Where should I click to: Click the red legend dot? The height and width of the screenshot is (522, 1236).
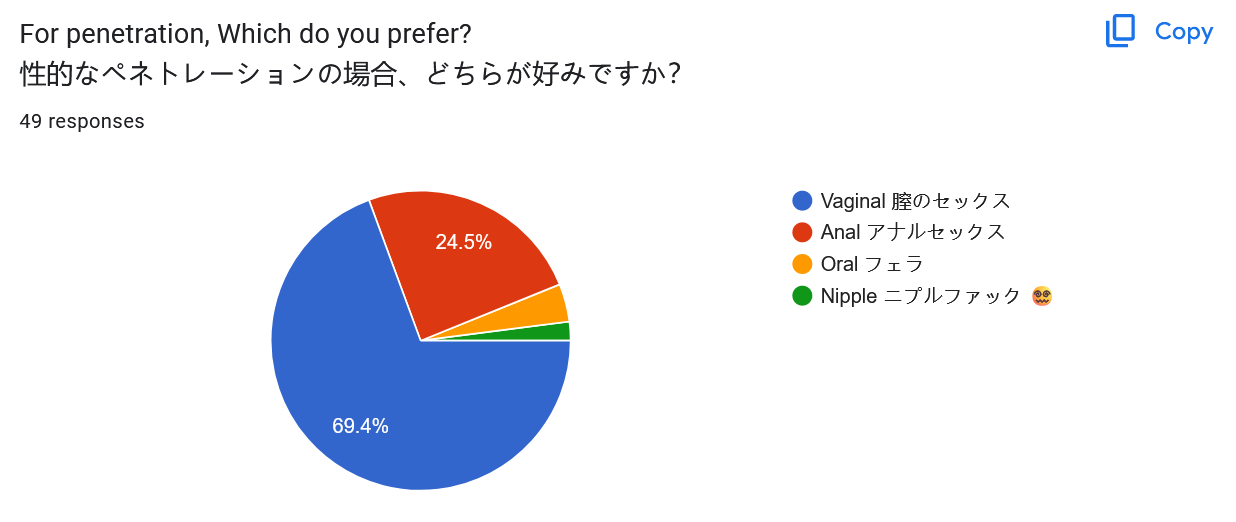(x=802, y=233)
